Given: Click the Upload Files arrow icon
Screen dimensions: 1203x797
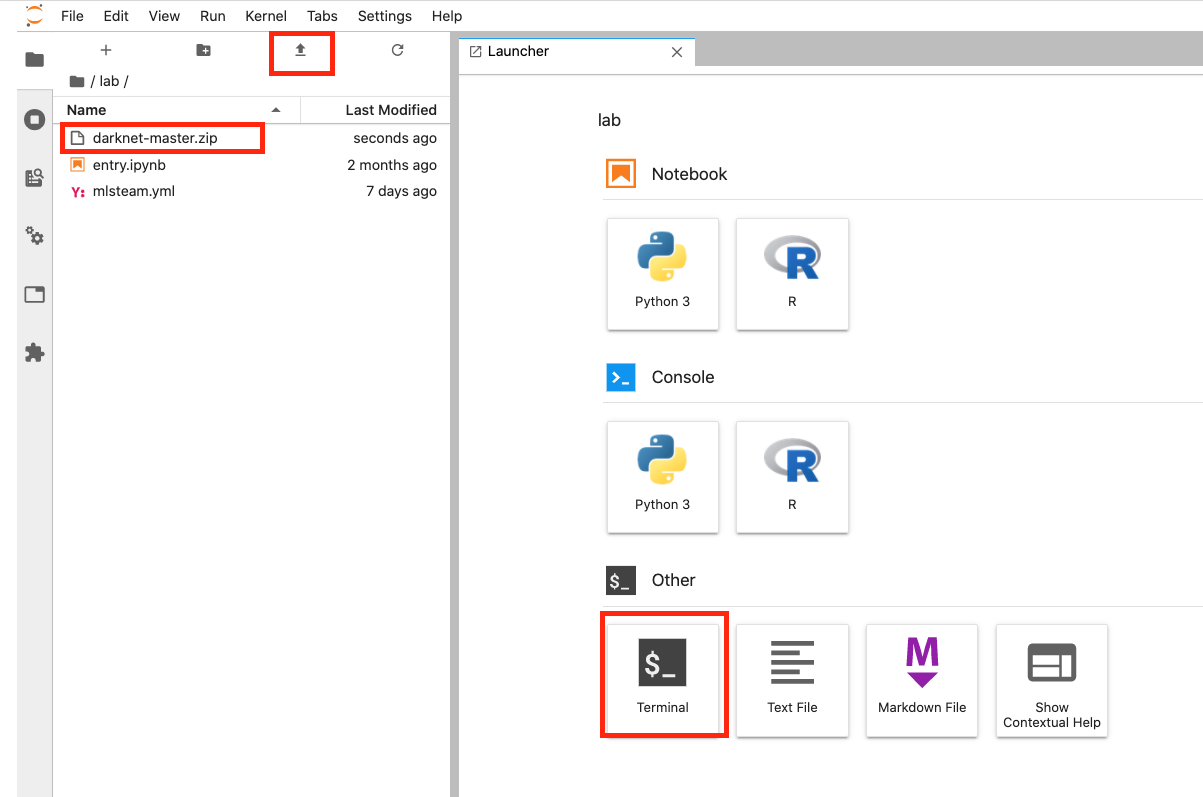Looking at the screenshot, I should 300,50.
